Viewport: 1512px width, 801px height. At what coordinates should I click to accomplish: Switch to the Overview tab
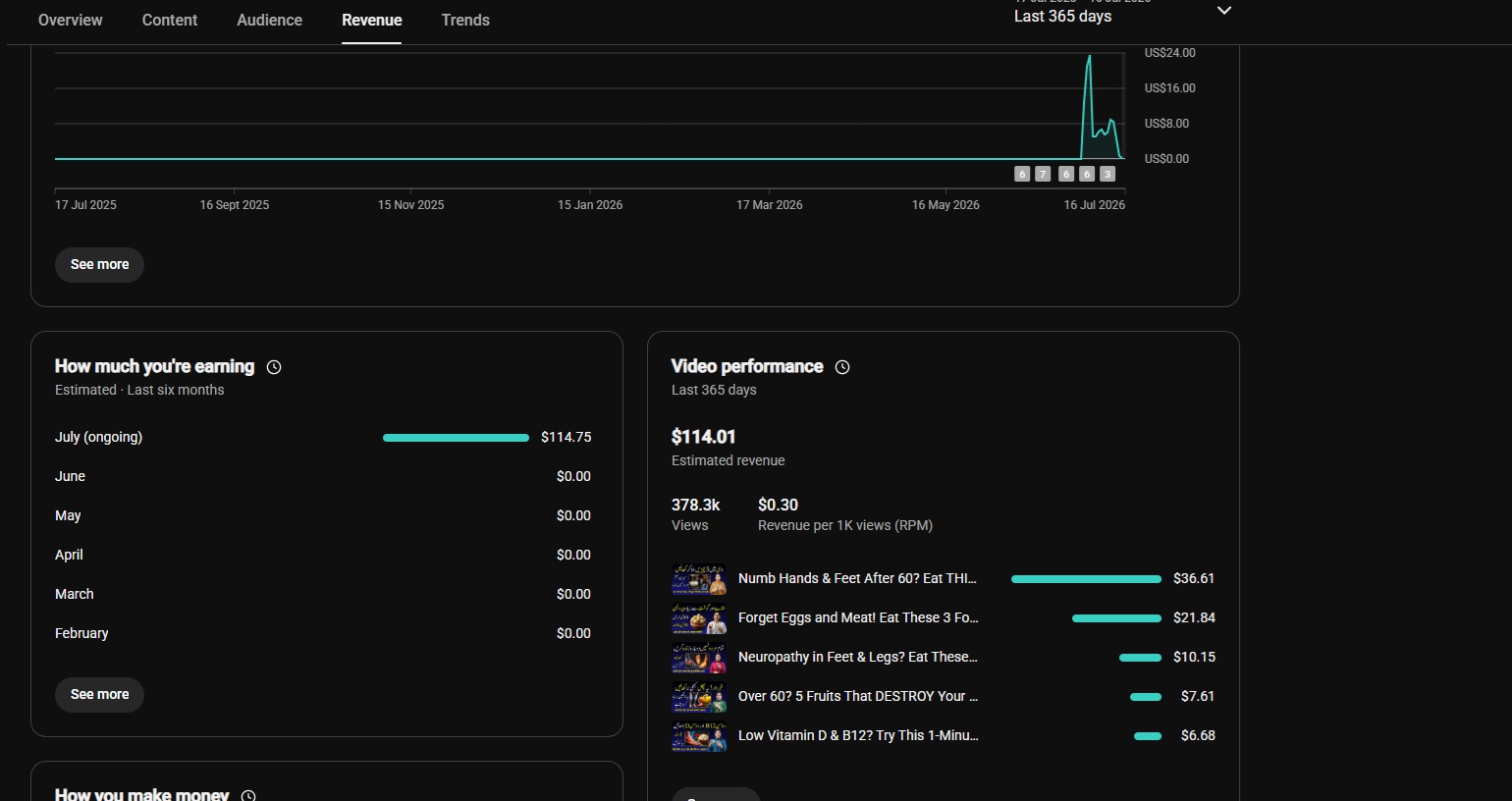coord(70,20)
